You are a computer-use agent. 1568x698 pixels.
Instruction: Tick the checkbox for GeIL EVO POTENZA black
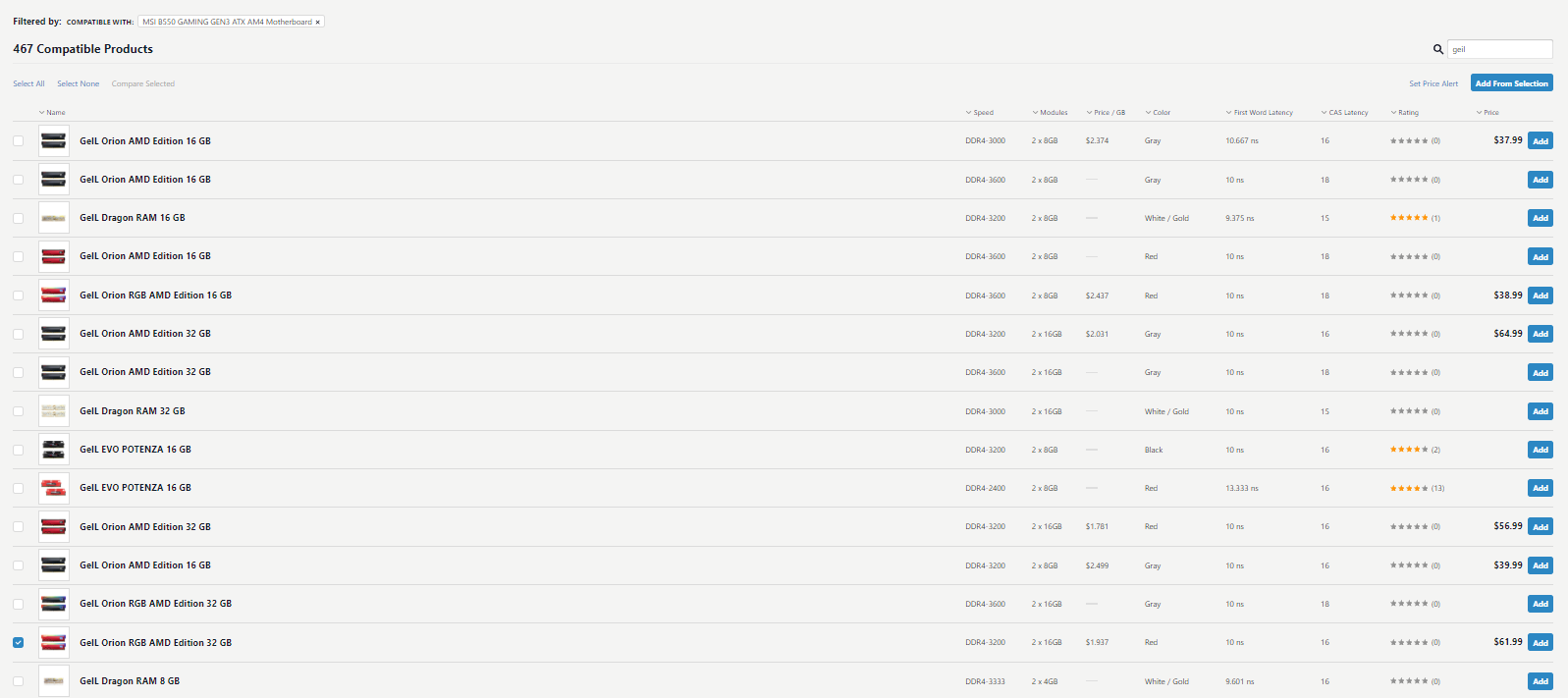click(18, 450)
